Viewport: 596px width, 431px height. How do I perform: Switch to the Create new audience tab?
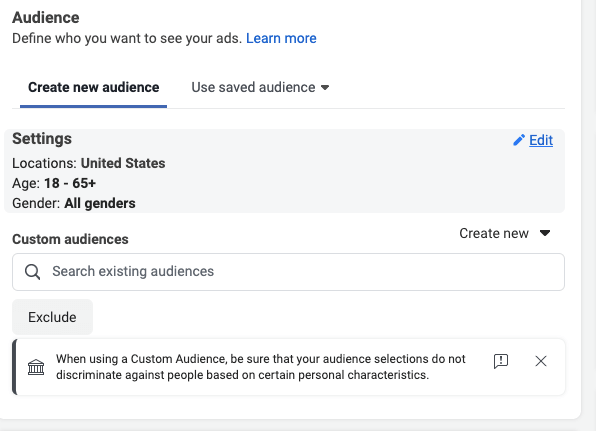(x=94, y=88)
